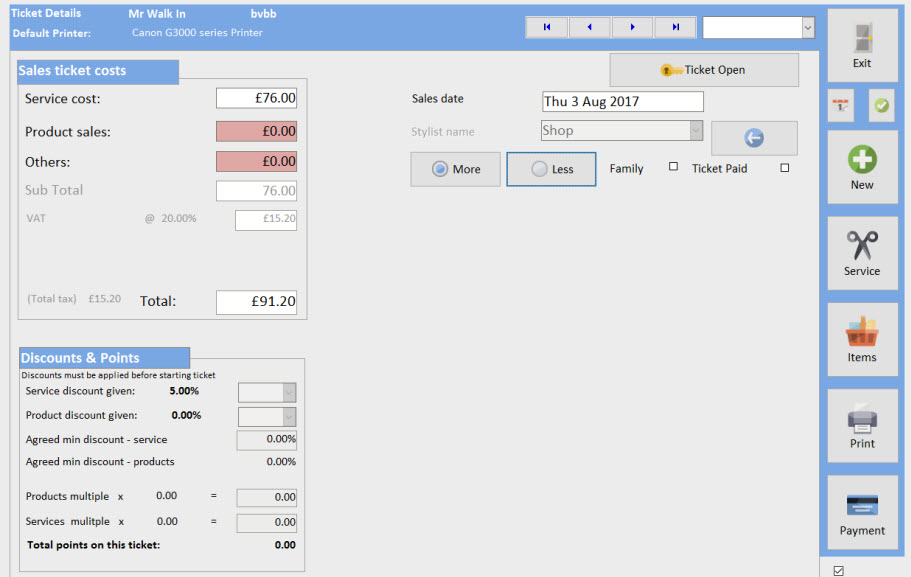This screenshot has width=911, height=577.
Task: Click the Sales ticket costs header
Action: [x=98, y=71]
